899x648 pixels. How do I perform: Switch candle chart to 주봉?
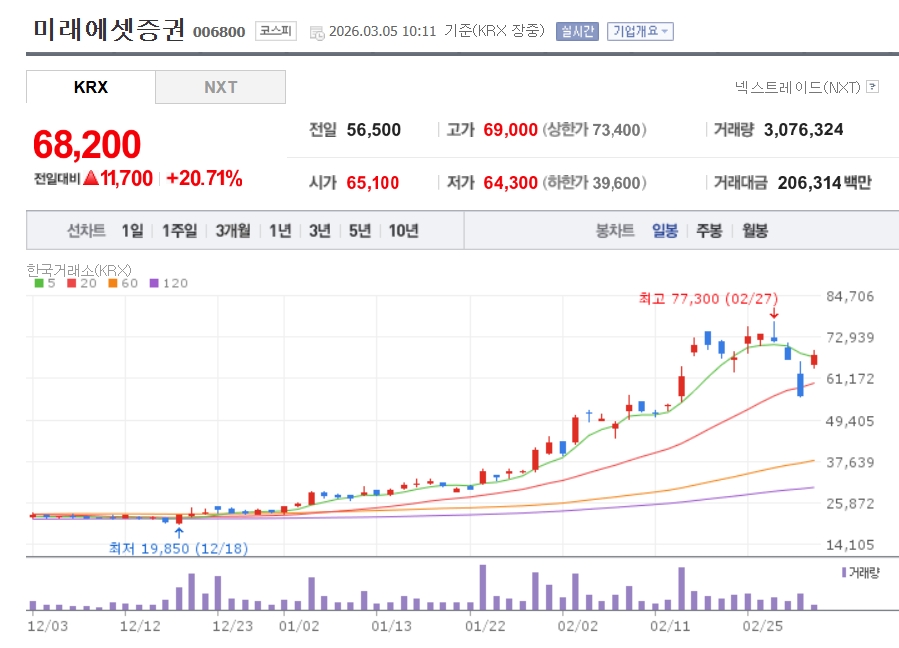(709, 231)
